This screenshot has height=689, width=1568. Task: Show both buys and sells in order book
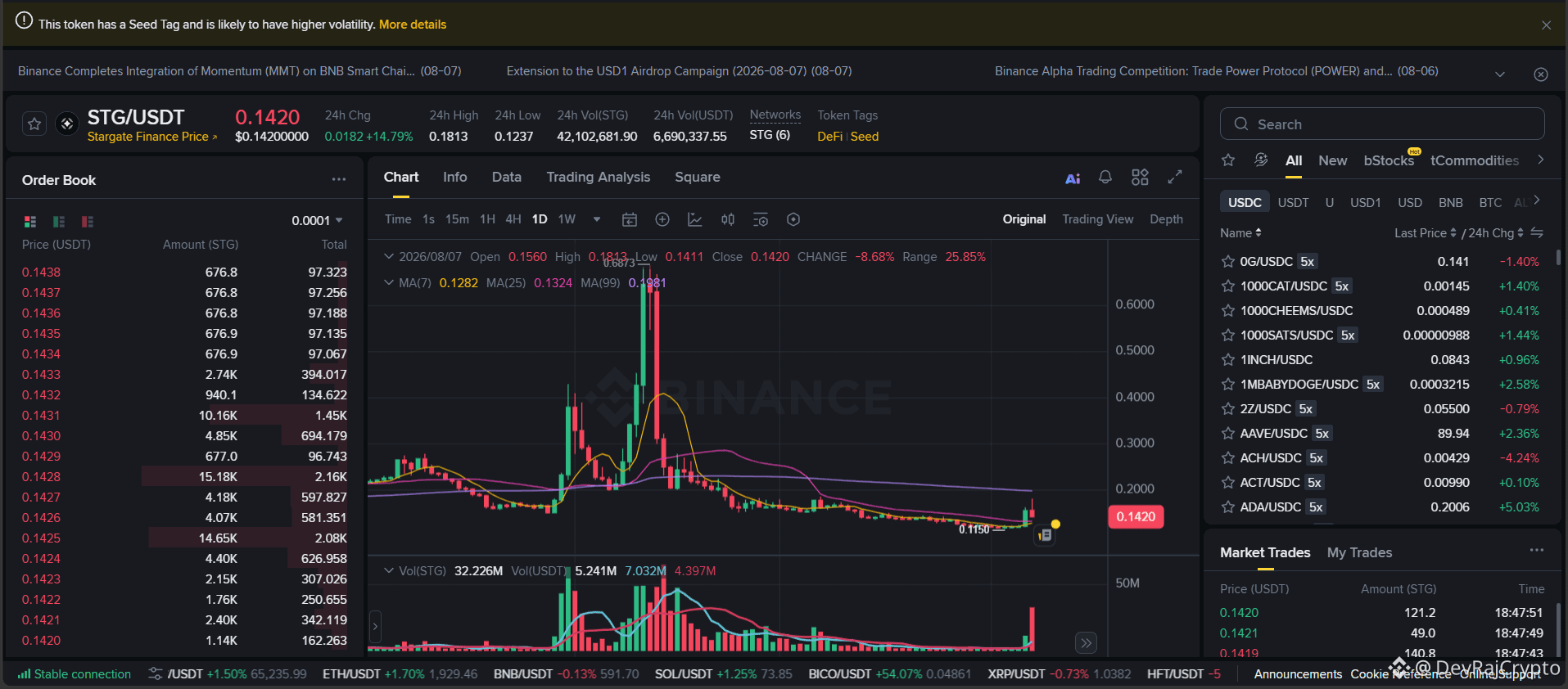point(30,221)
